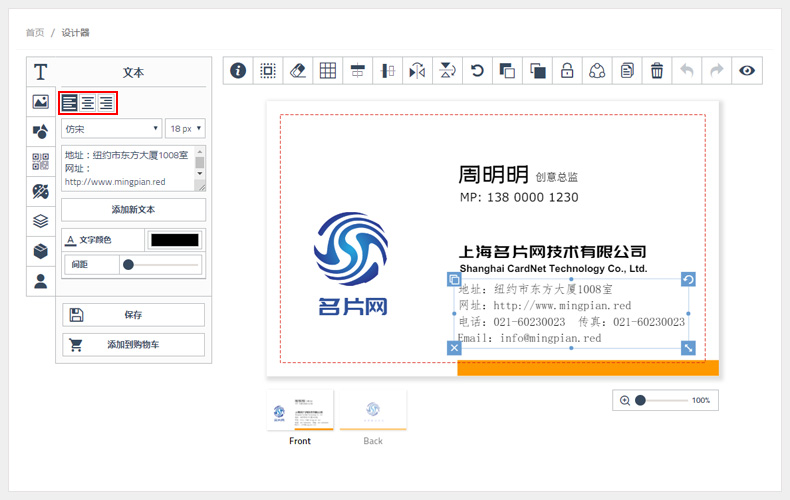790x500 pixels.
Task: Click the delete X handle on selection
Action: pyautogui.click(x=454, y=348)
